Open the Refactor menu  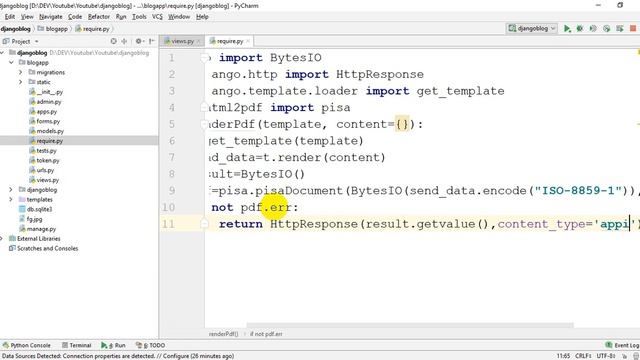99,17
